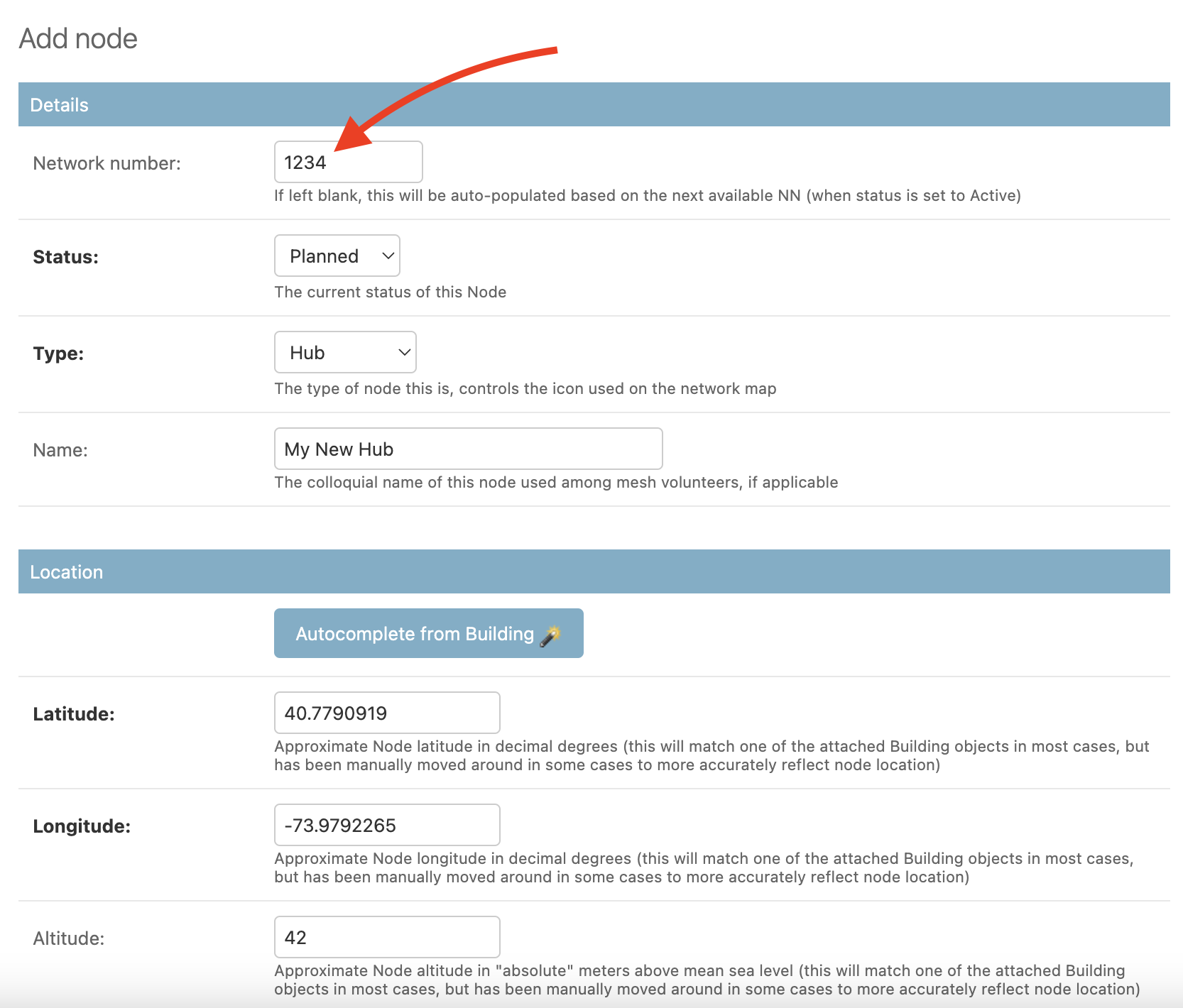Focus the Longitude input field
The image size is (1183, 1008).
387,825
